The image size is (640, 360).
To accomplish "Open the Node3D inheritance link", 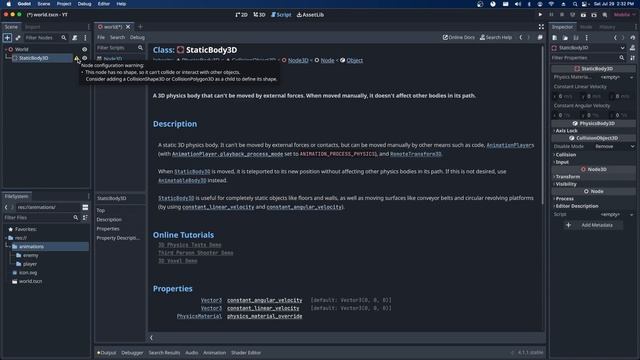I will click(x=298, y=60).
